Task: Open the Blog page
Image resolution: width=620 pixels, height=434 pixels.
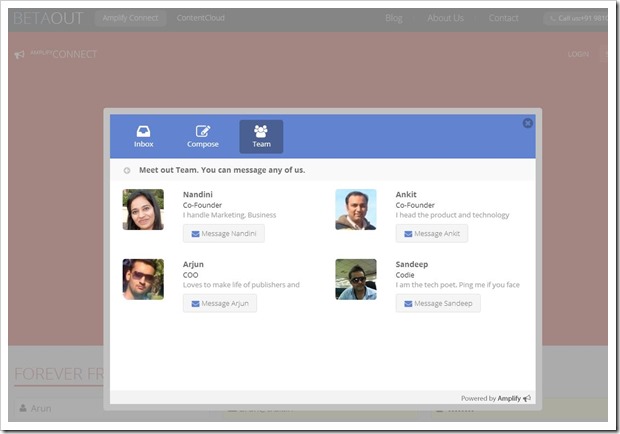Action: click(394, 18)
